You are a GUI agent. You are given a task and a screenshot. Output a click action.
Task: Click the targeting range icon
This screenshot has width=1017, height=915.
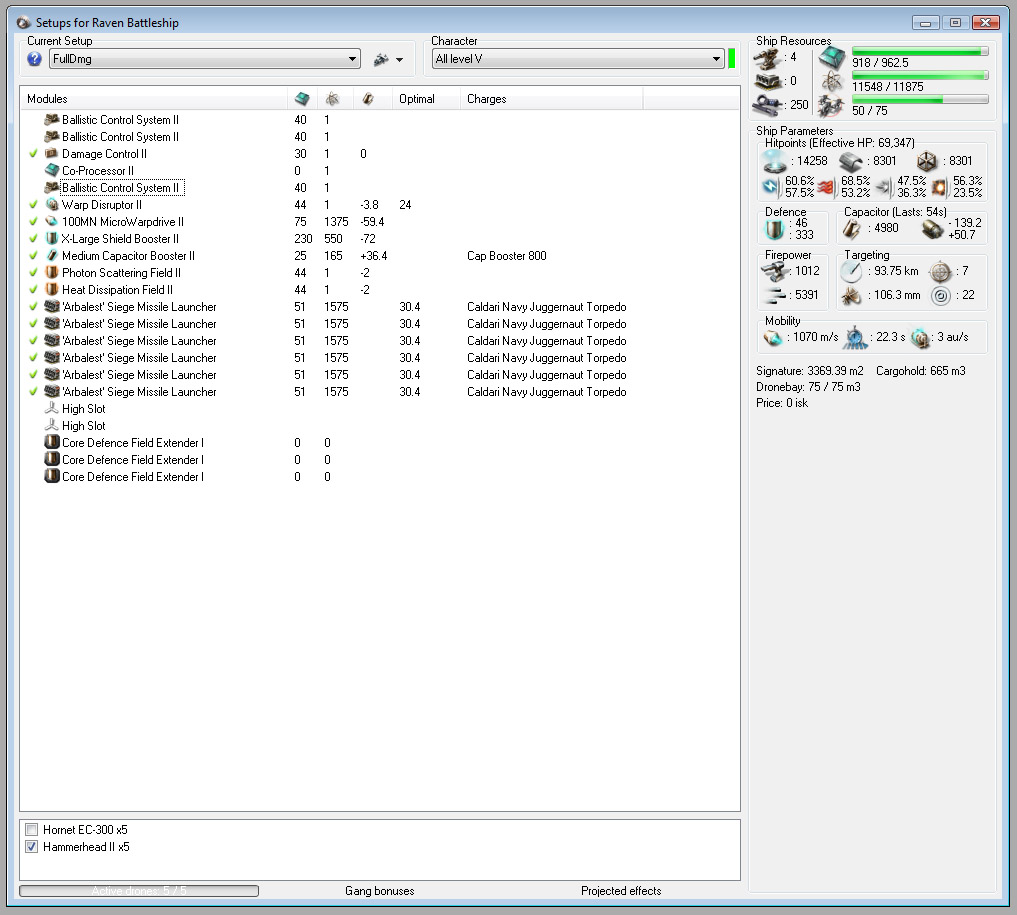(850, 271)
